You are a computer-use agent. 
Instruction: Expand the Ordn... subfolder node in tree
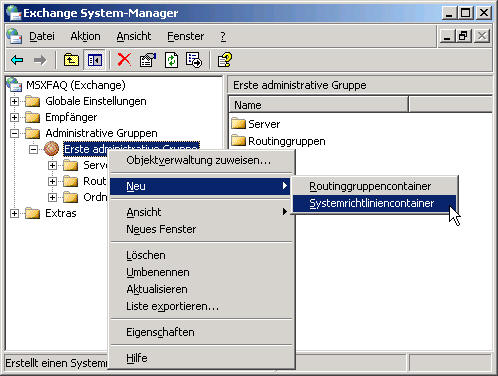click(x=52, y=197)
